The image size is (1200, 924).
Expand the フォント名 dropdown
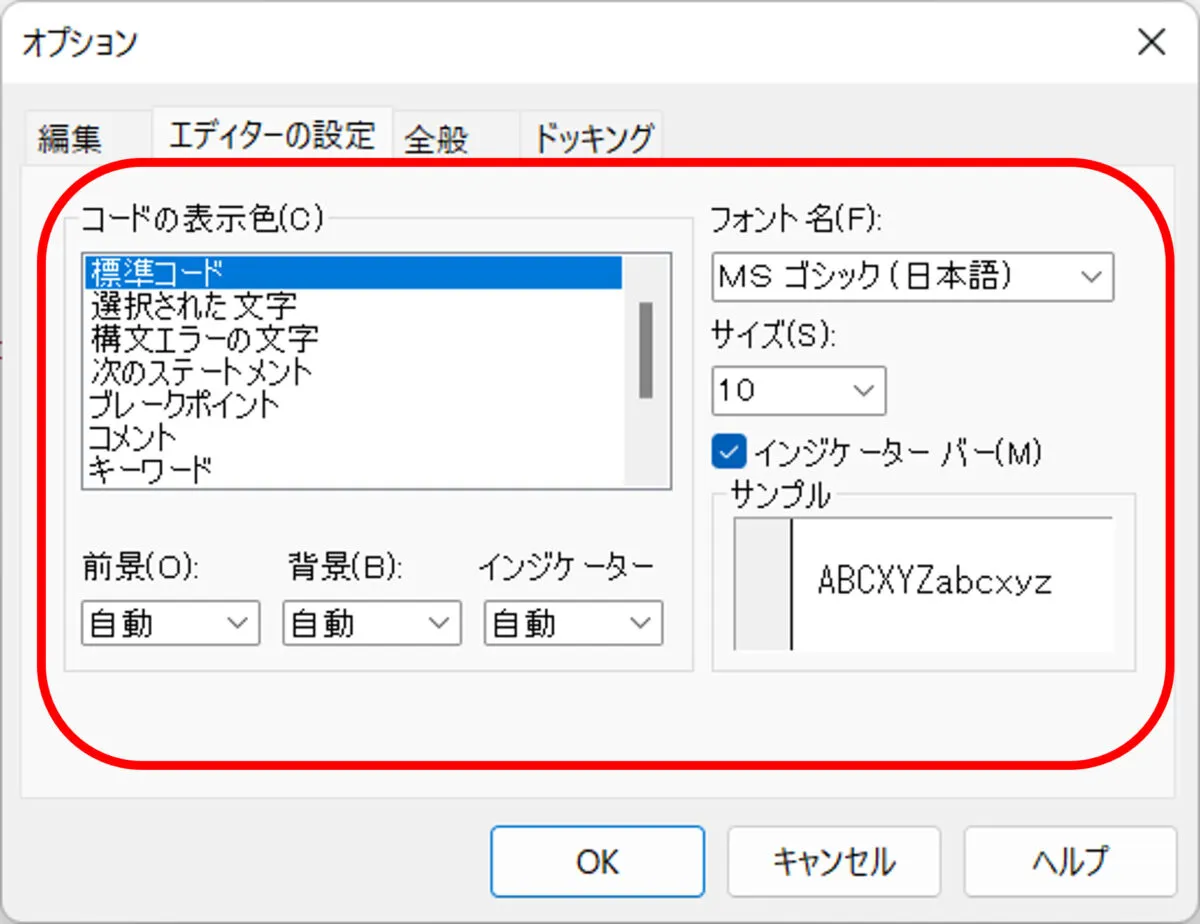click(x=912, y=277)
